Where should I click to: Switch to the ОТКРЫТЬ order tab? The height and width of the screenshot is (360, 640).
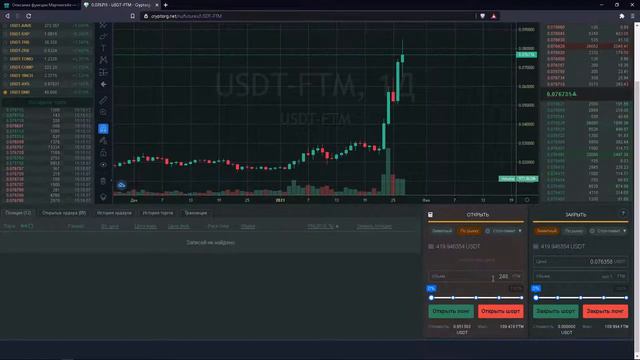(x=478, y=215)
